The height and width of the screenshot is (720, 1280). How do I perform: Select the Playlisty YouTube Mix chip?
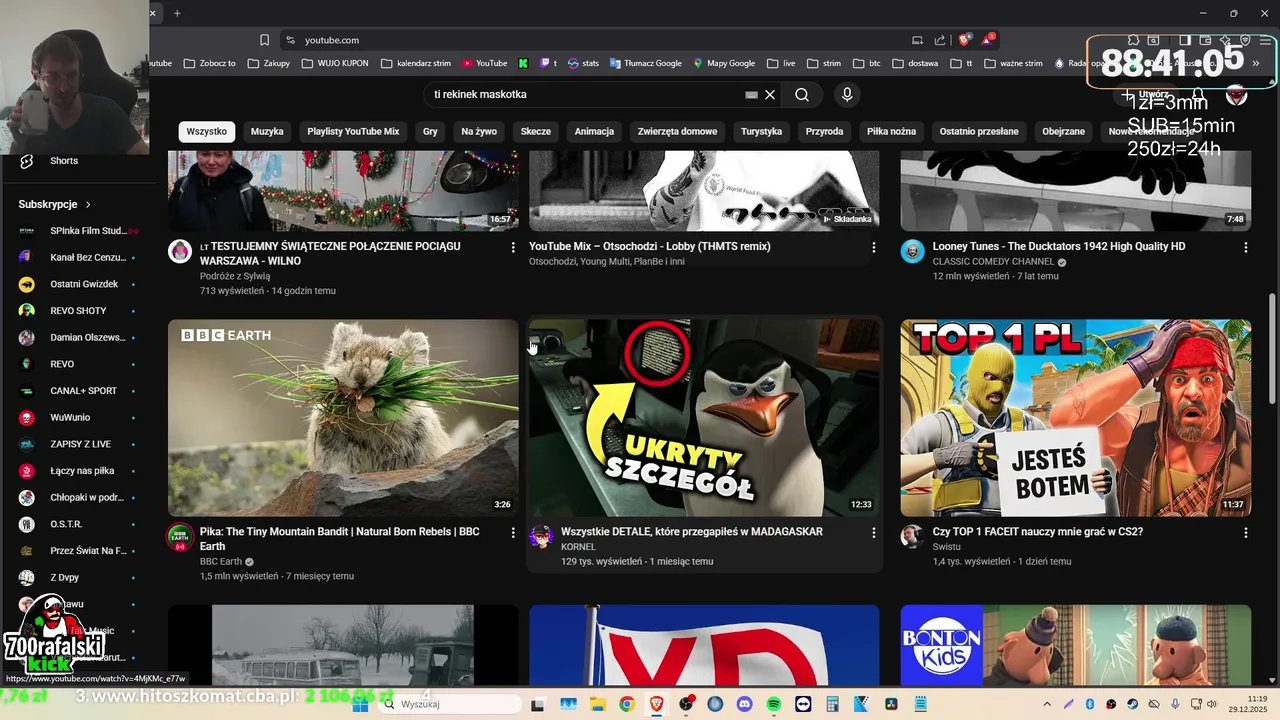click(x=353, y=131)
